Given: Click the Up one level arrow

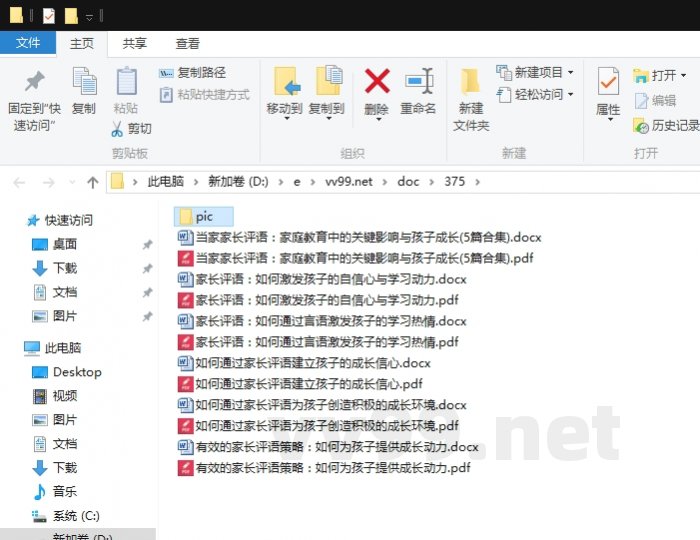Looking at the screenshot, I should (x=92, y=182).
